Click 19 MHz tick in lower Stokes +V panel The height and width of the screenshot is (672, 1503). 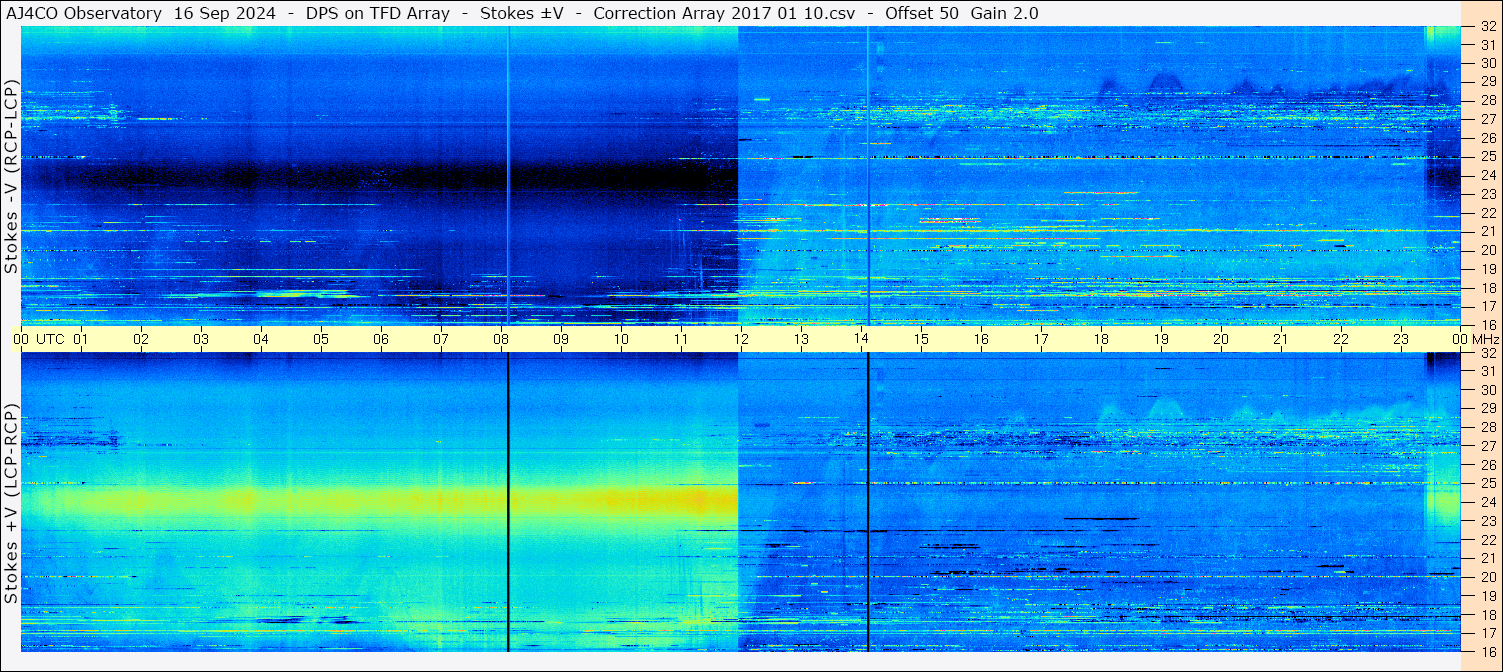tap(1487, 596)
